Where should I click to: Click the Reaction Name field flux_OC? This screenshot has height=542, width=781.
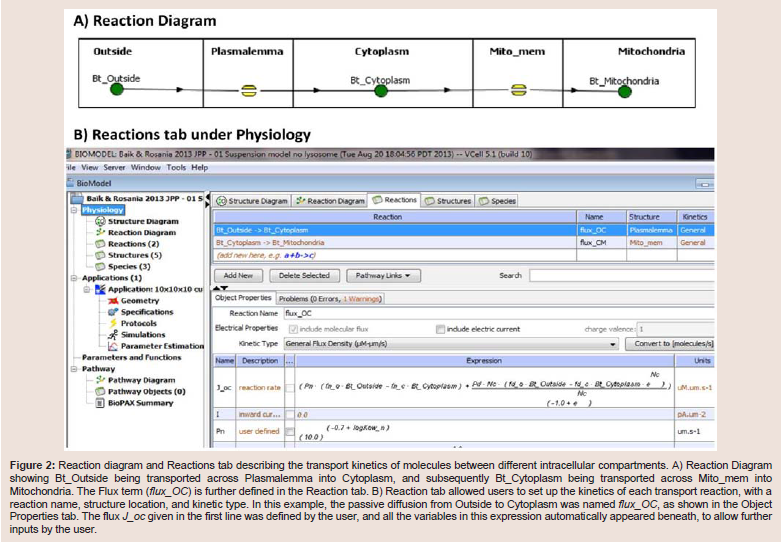499,313
